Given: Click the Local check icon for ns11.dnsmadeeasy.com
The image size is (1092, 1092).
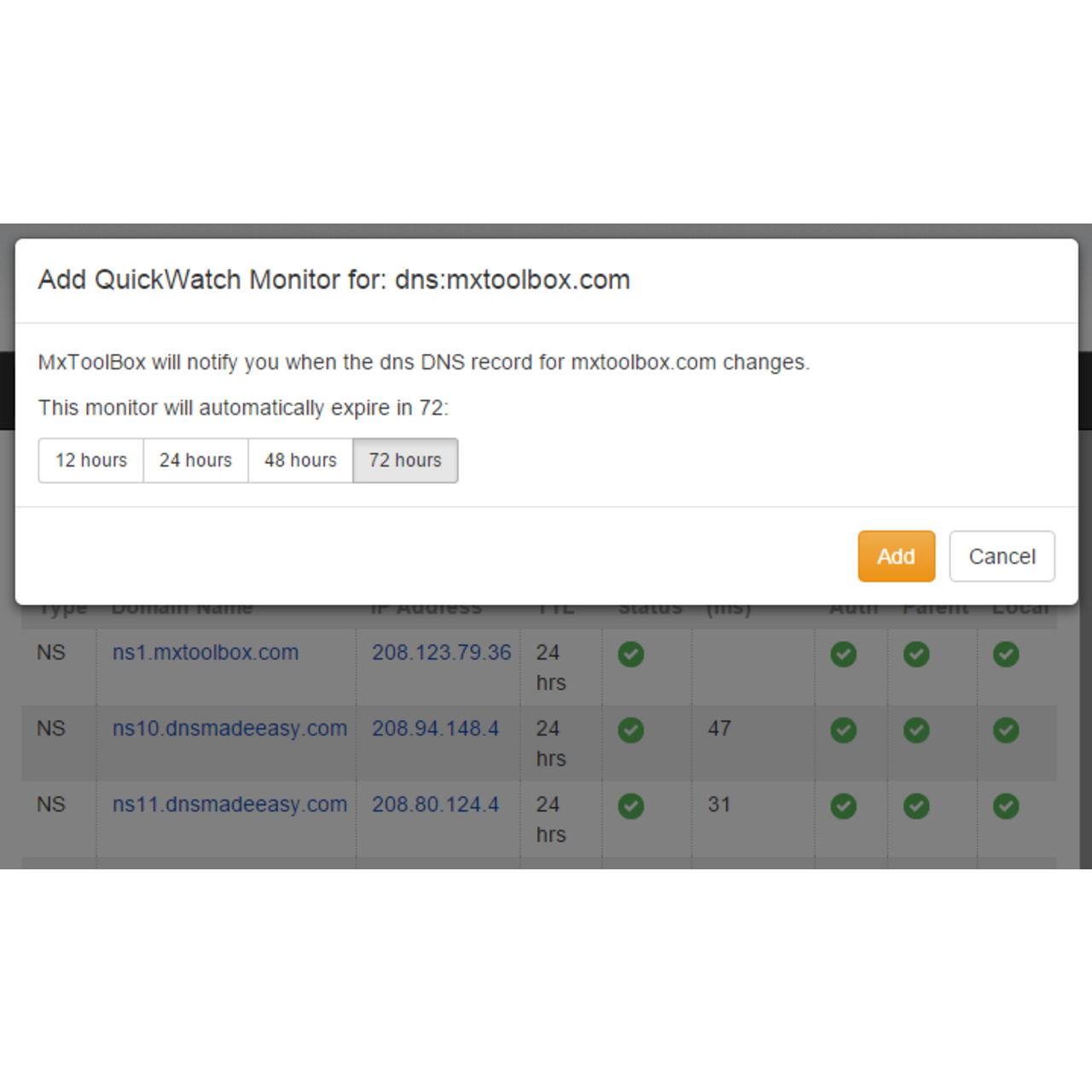Looking at the screenshot, I should (x=1005, y=806).
